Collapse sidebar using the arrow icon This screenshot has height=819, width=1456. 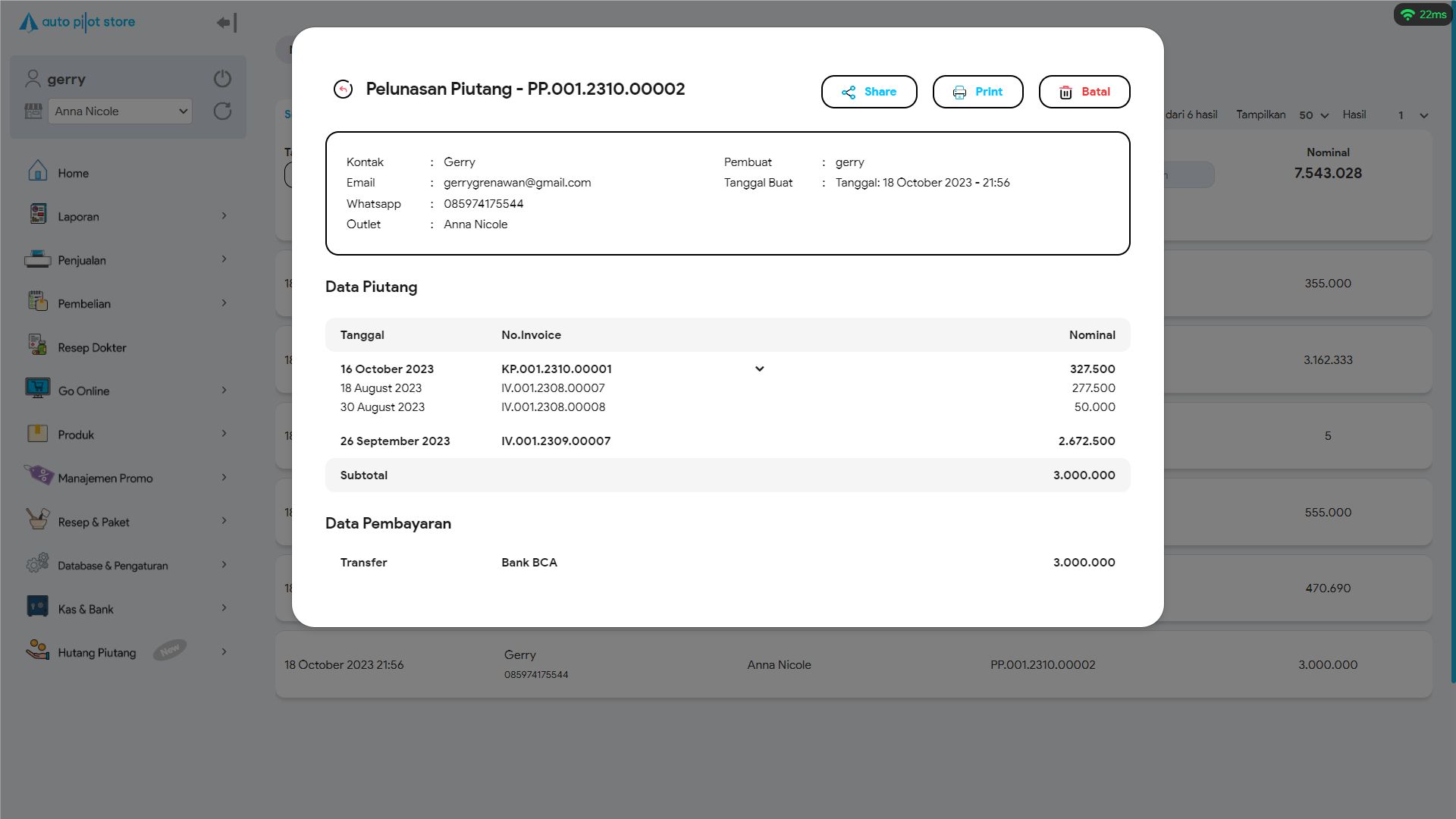[227, 23]
